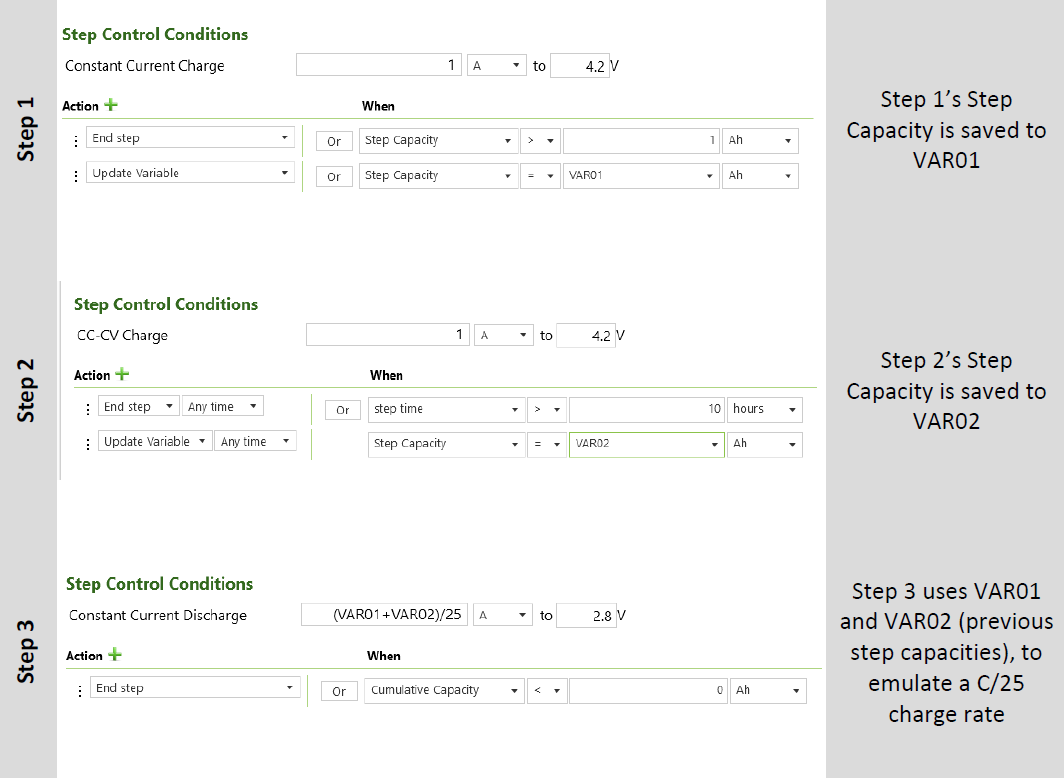Viewport: 1064px width, 778px height.
Task: Click the CC-CV Charge label
Action: [x=122, y=335]
